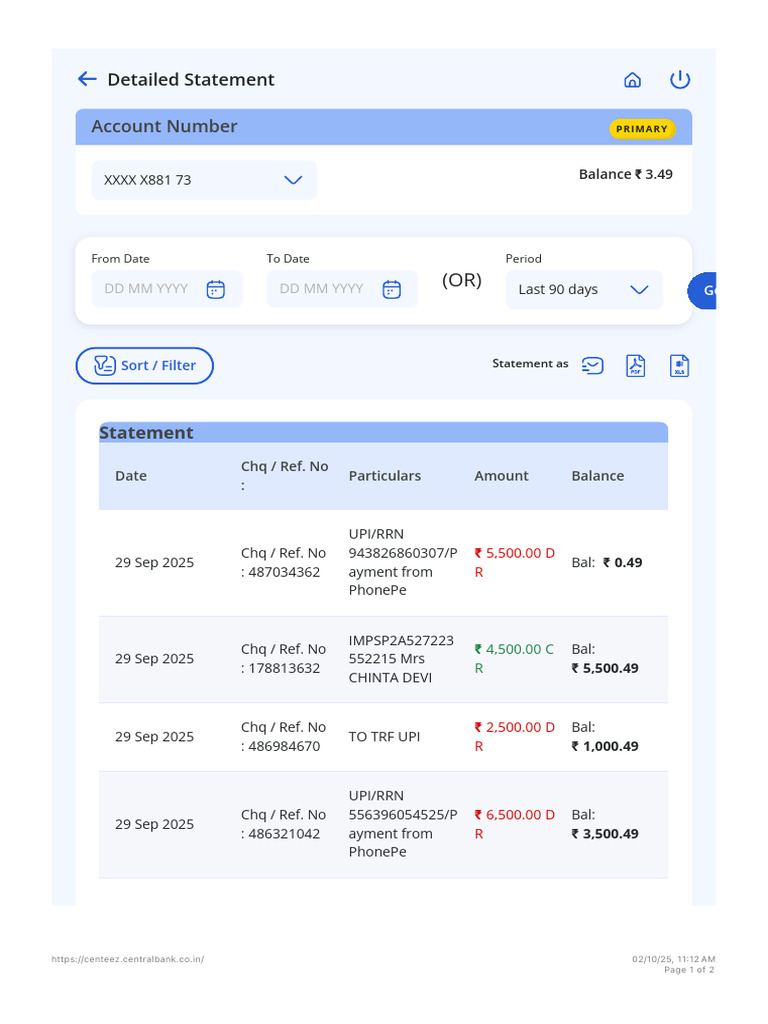Select reference number 486321042
The image size is (768, 1024).
[x=284, y=833]
